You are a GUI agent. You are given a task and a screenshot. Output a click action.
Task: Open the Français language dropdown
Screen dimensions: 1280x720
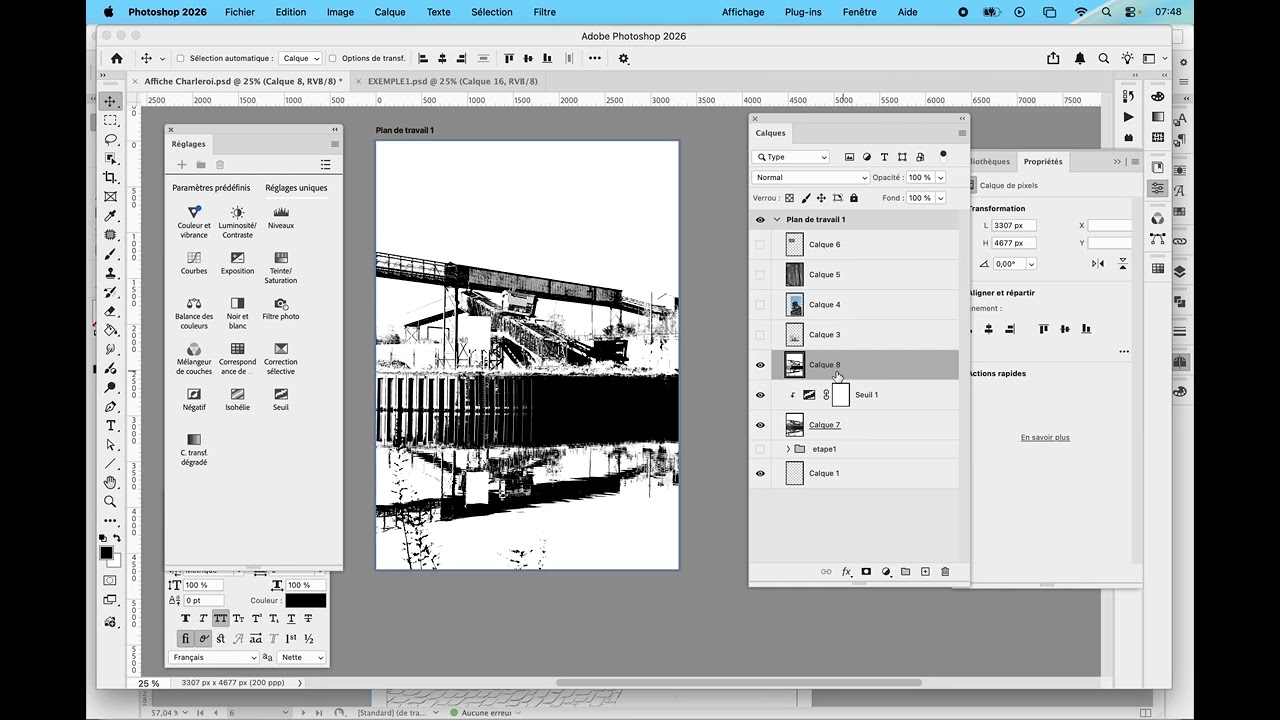tap(214, 658)
